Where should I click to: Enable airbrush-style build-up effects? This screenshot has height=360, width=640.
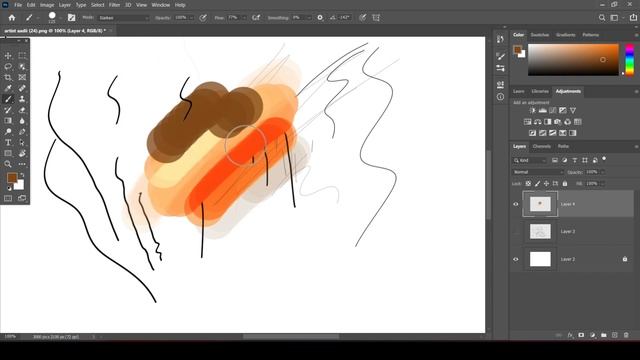[256, 18]
